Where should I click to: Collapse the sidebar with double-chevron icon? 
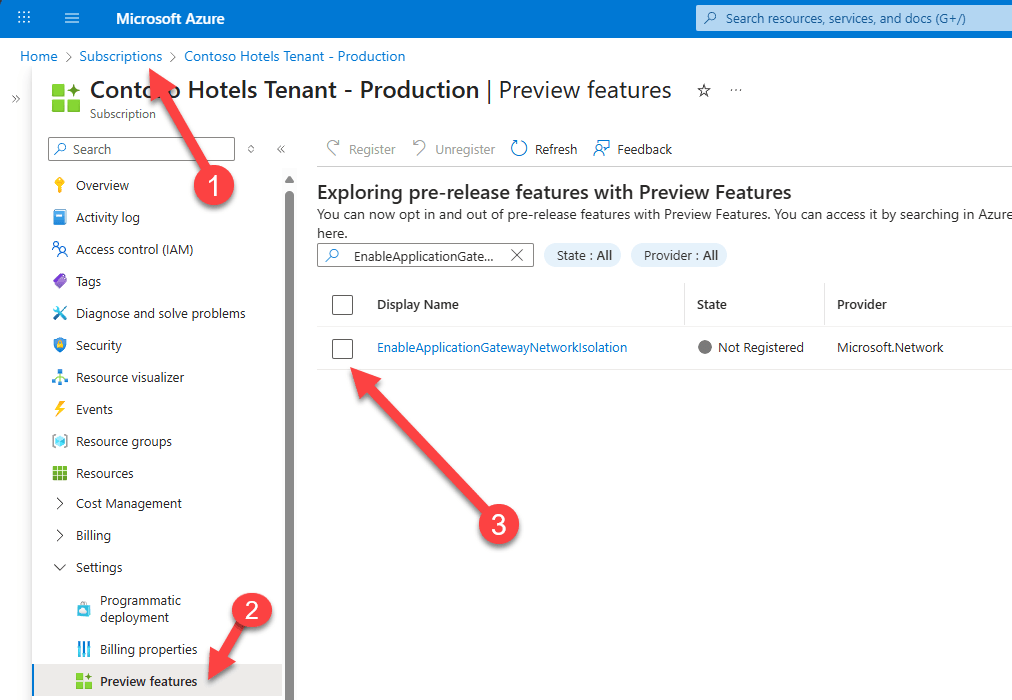point(281,149)
